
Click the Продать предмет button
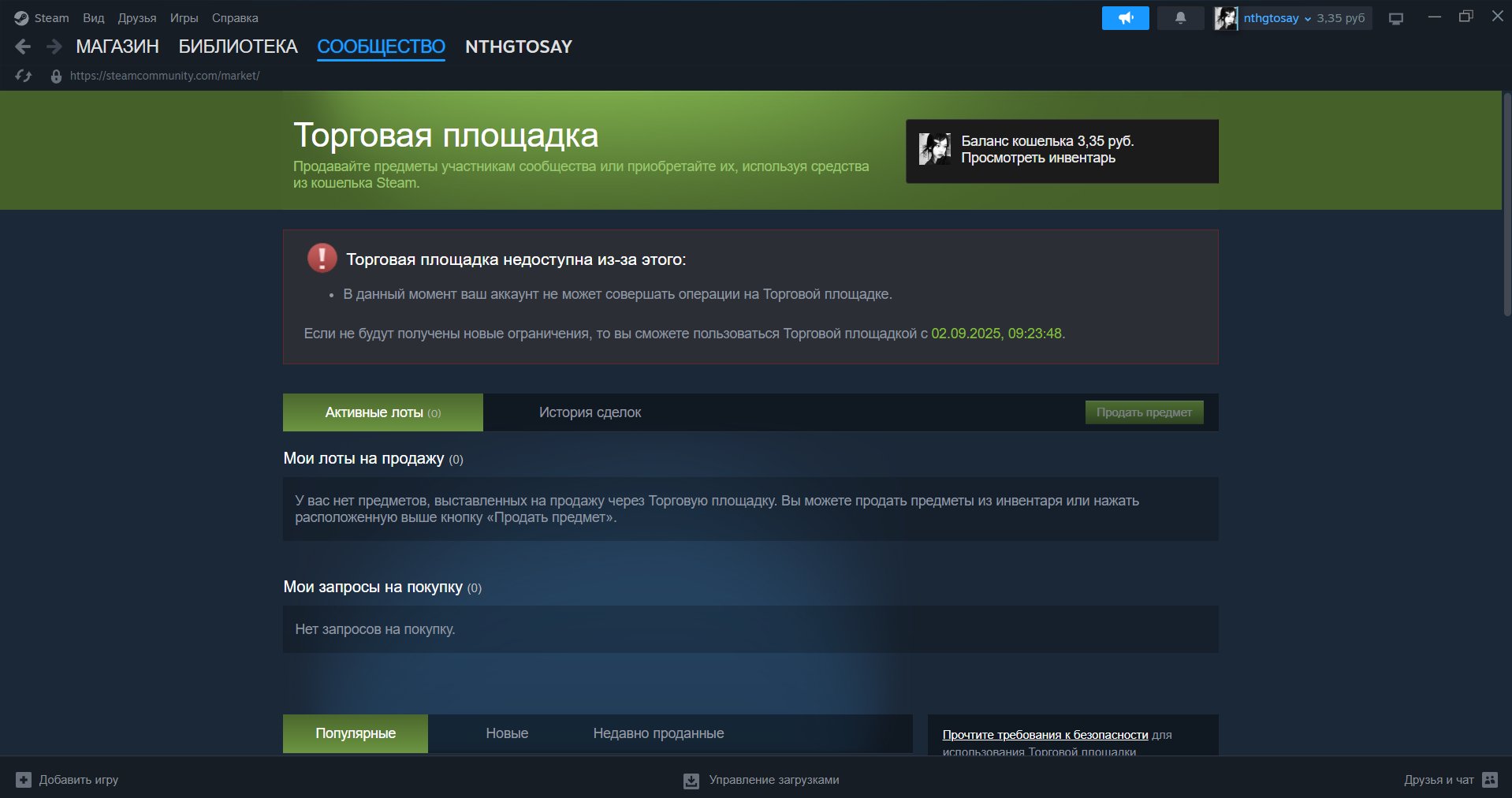click(1145, 412)
